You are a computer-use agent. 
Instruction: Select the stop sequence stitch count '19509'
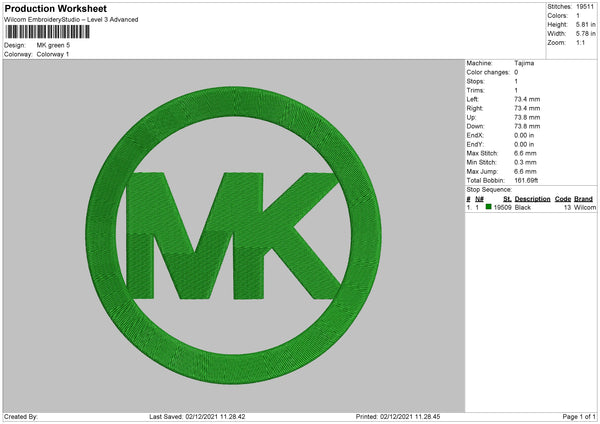point(502,207)
